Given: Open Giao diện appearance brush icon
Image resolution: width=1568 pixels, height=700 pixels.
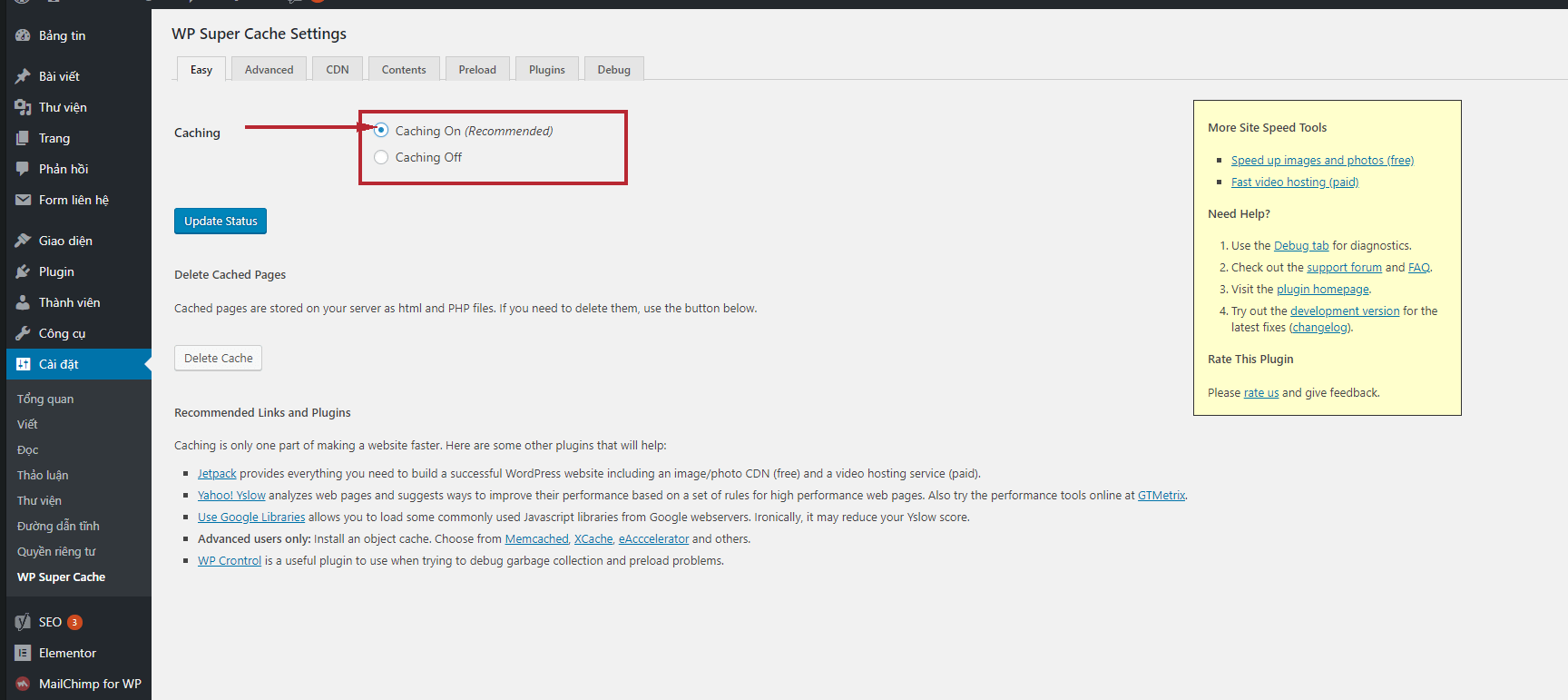Looking at the screenshot, I should (x=23, y=241).
